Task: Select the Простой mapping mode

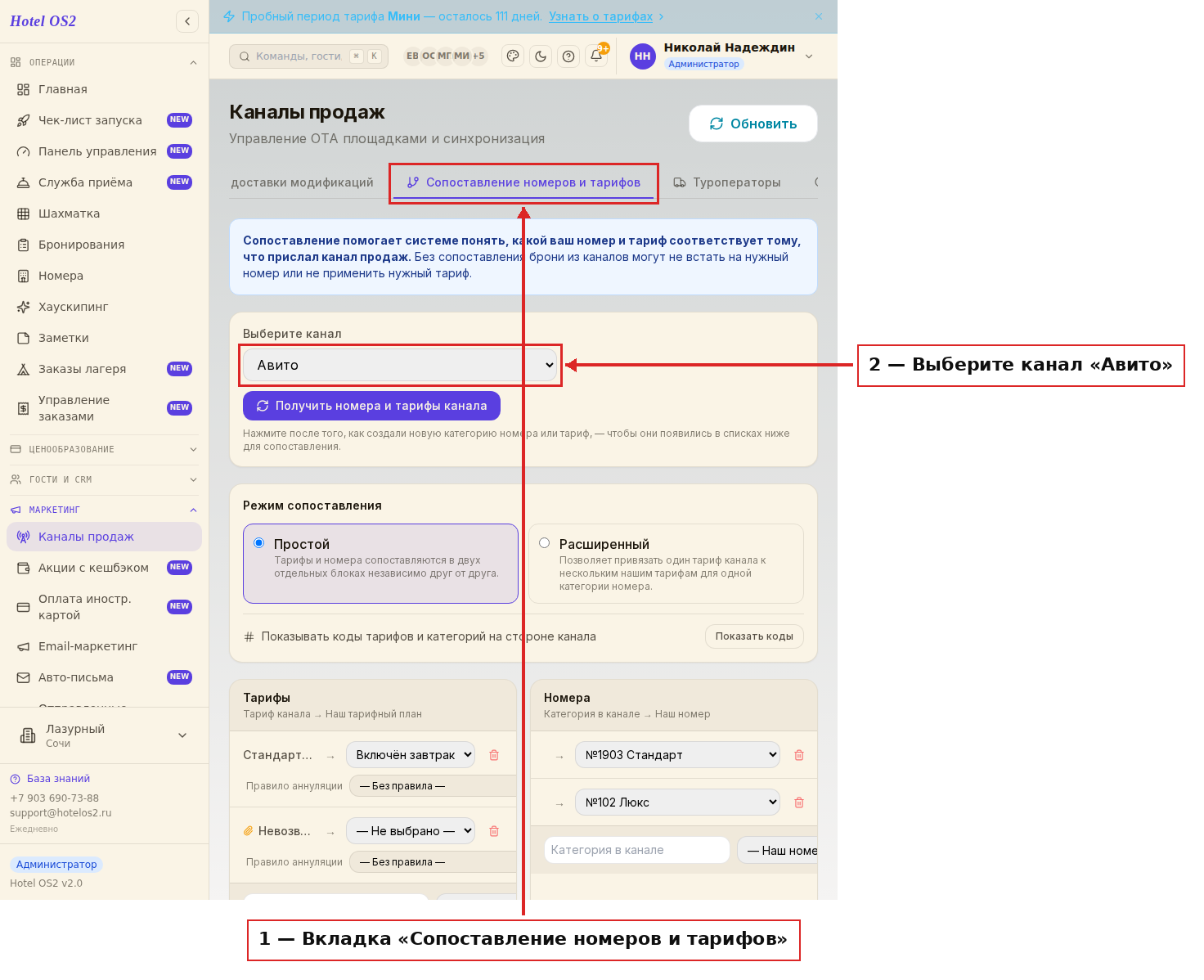Action: (380, 564)
